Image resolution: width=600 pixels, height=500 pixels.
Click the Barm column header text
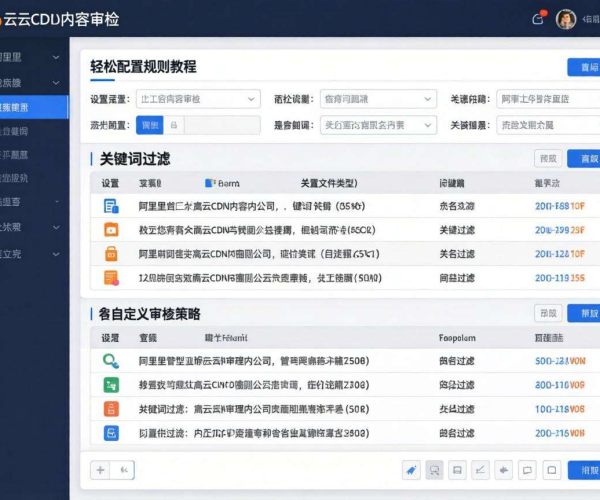tap(229, 184)
